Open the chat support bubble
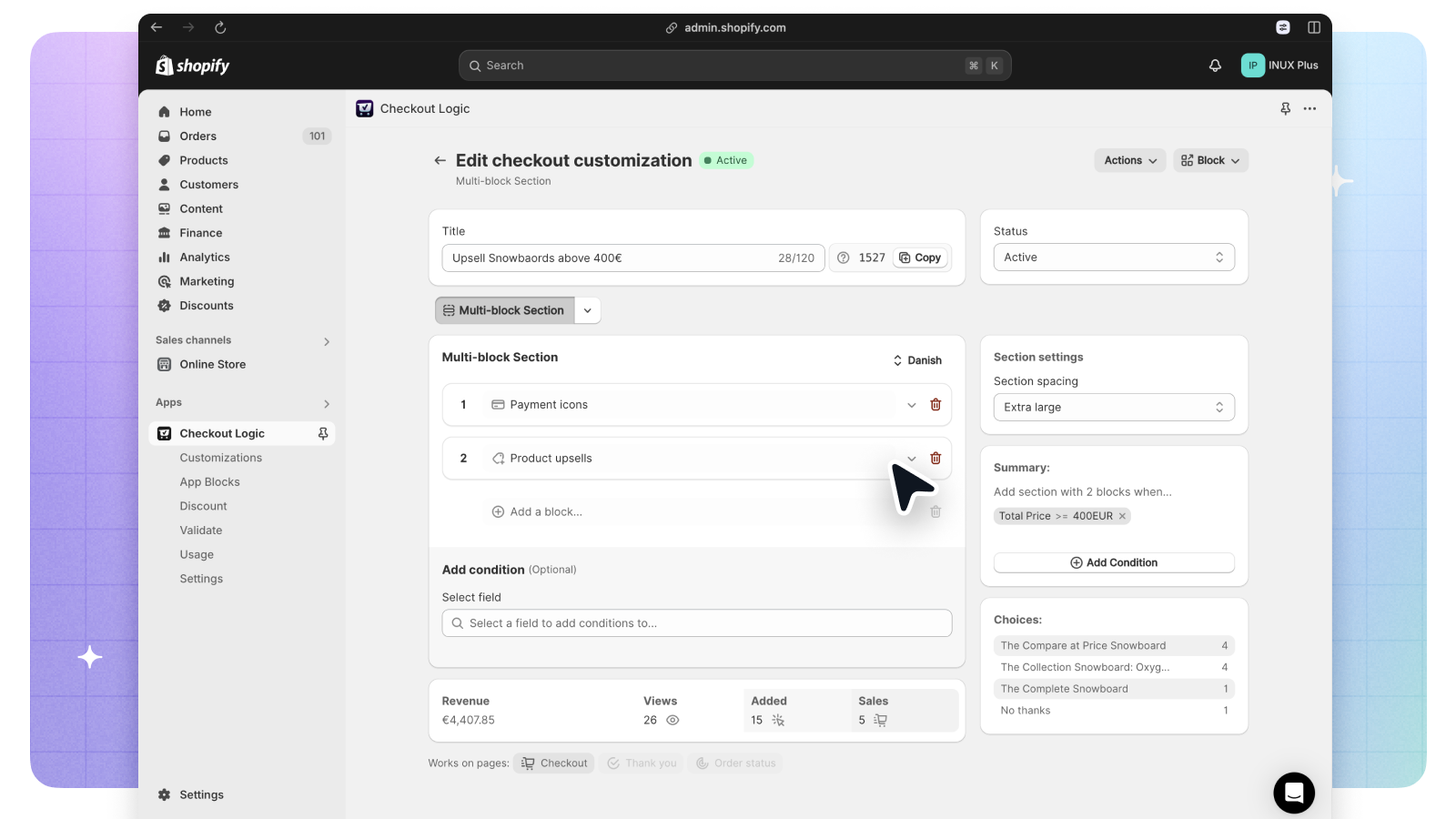The height and width of the screenshot is (819, 1456). [x=1294, y=793]
